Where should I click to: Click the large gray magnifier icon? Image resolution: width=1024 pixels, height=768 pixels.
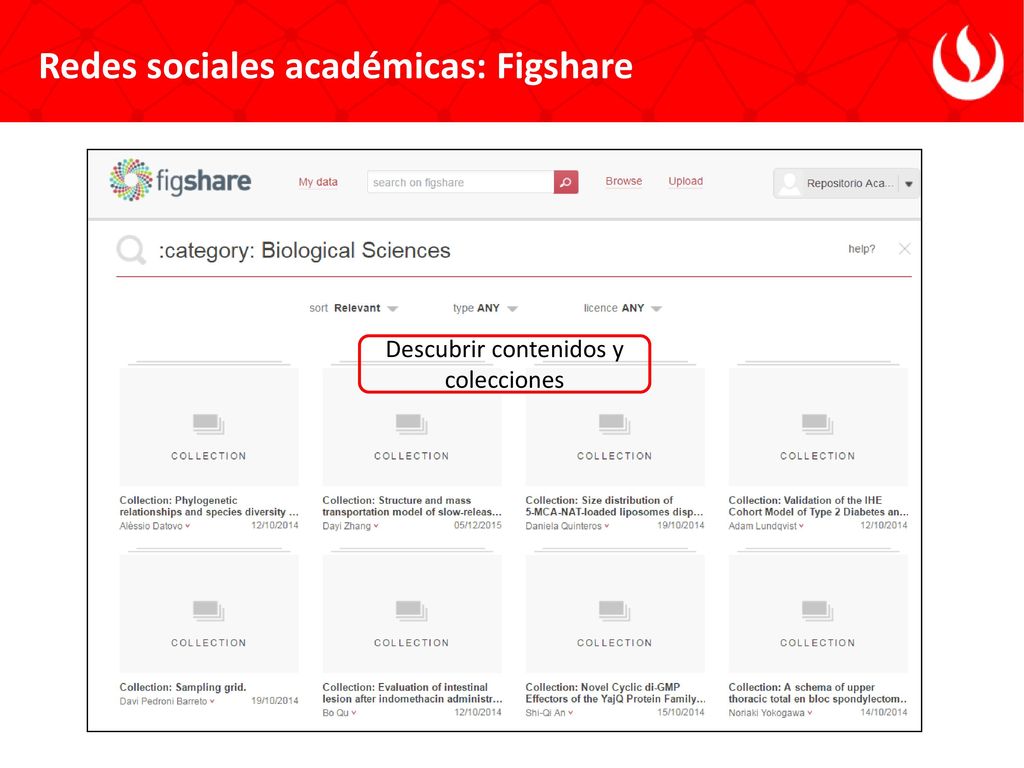pos(131,249)
